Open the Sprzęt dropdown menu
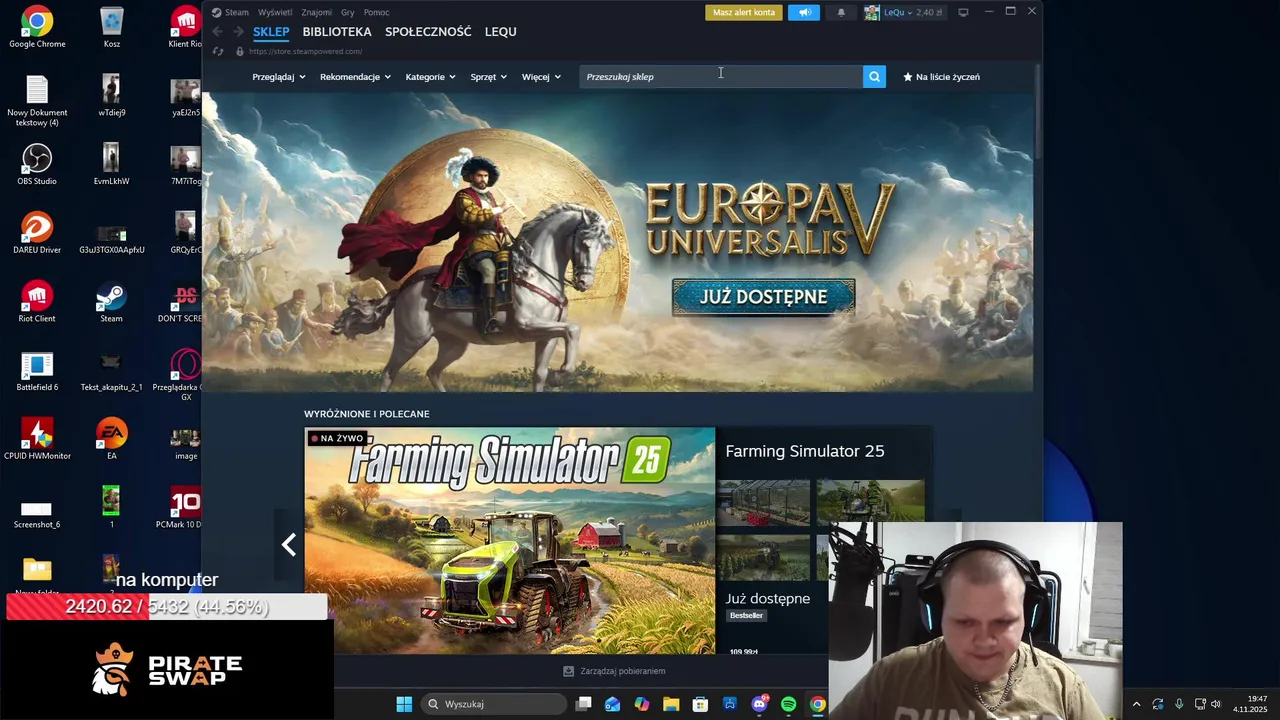 coord(488,76)
